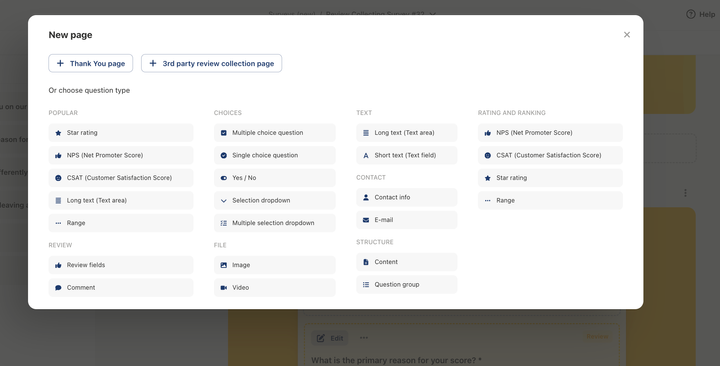Pick the Image file question type

pos(275,265)
